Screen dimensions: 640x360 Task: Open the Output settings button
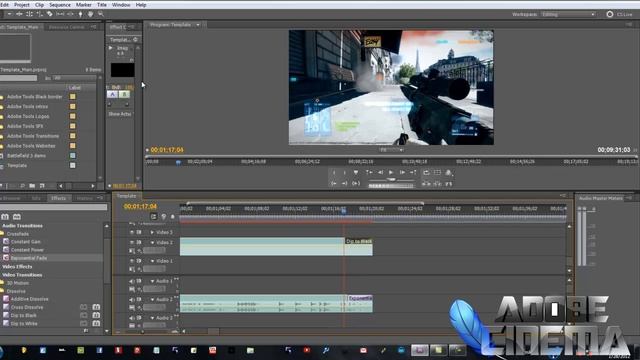pyautogui.click(x=449, y=173)
